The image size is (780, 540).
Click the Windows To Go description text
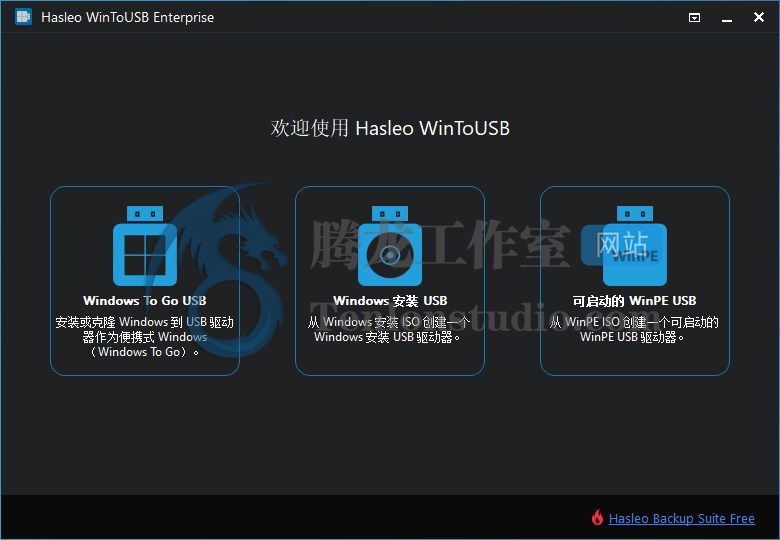(144, 337)
